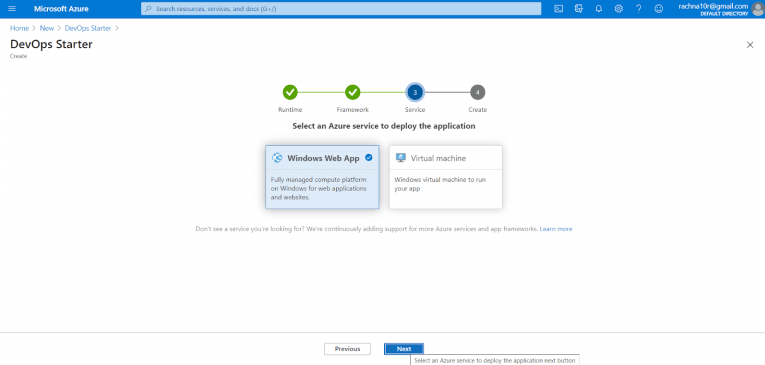Click the Home breadcrumb
The width and height of the screenshot is (765, 365).
pyautogui.click(x=19, y=28)
